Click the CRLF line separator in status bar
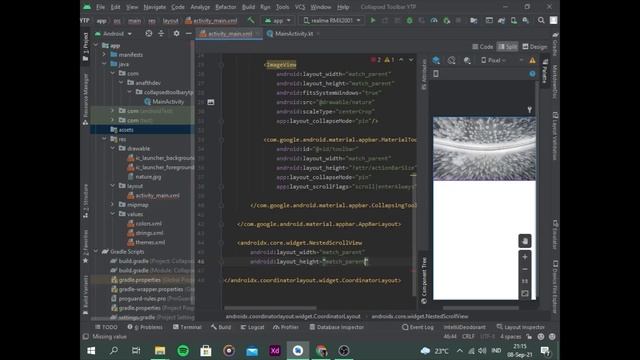 [468, 337]
